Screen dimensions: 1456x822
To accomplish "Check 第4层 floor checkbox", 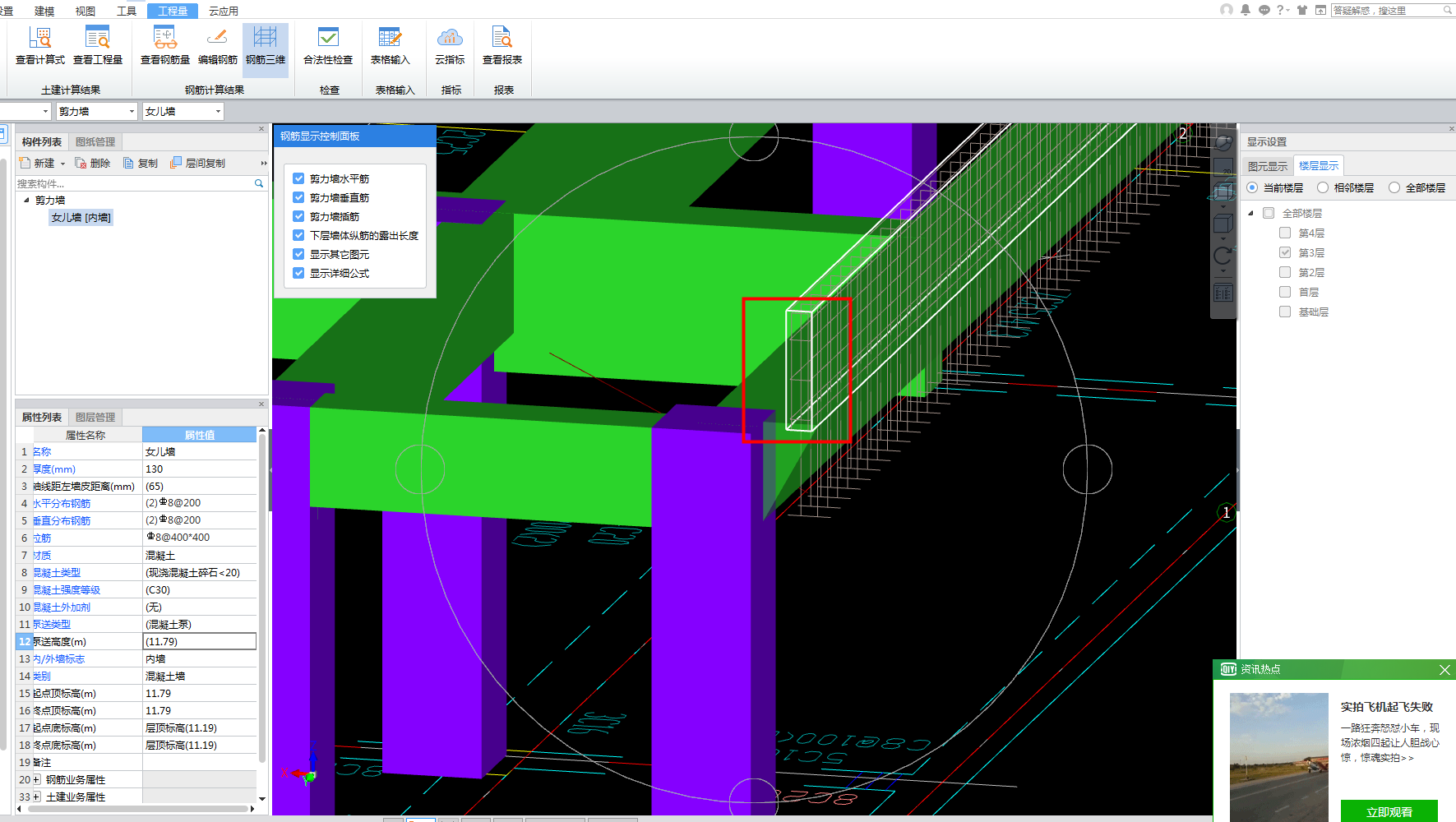I will coord(1285,233).
